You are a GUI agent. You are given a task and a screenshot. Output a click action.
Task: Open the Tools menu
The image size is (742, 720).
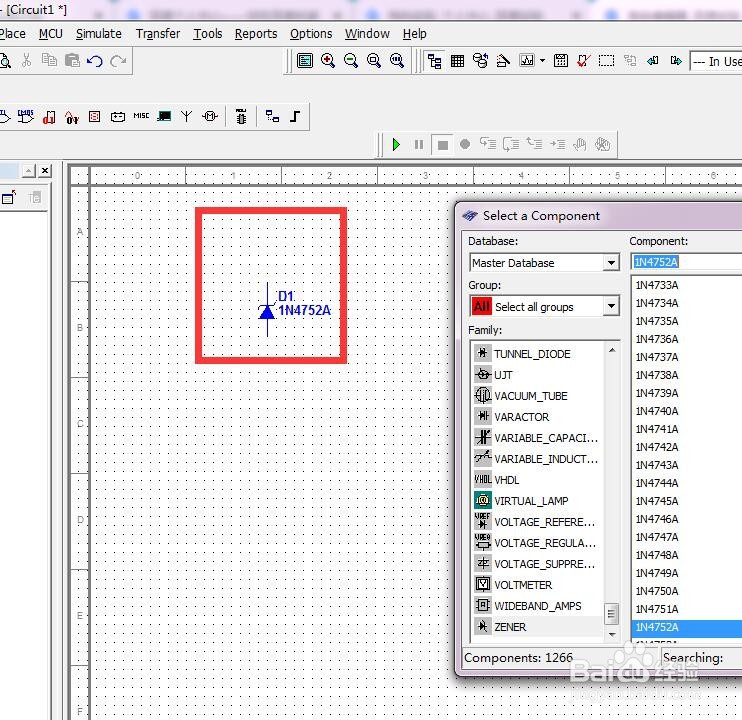point(208,34)
